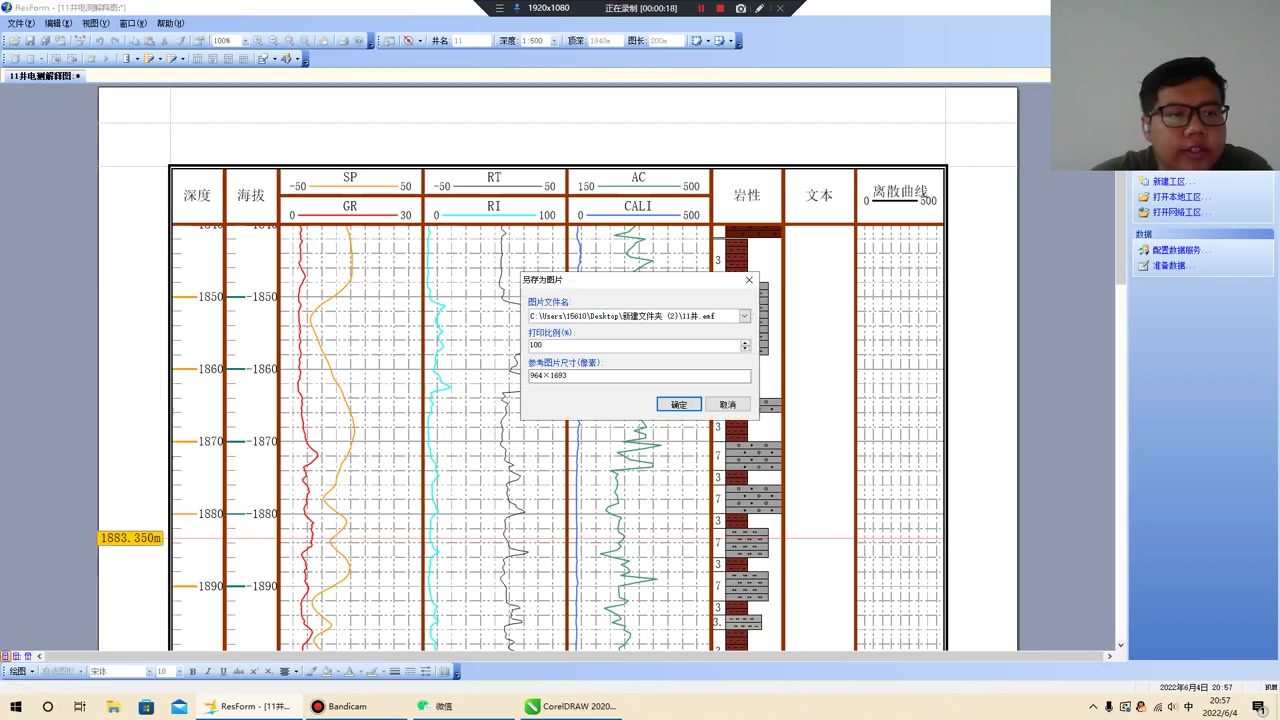Click the font color A icon
Viewport: 1280px width, 720px height.
[x=348, y=671]
